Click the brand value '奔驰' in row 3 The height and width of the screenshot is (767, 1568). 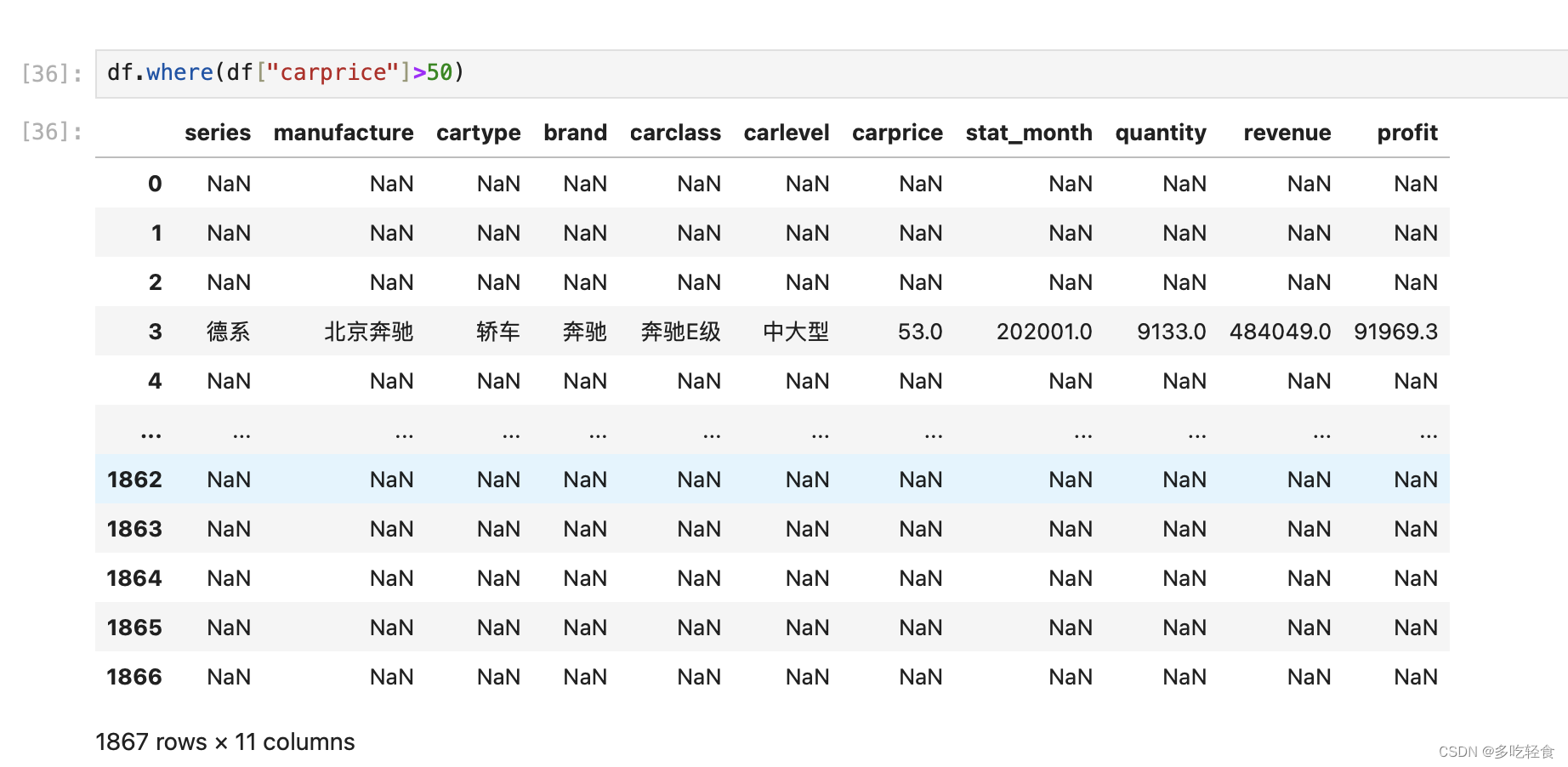click(585, 332)
